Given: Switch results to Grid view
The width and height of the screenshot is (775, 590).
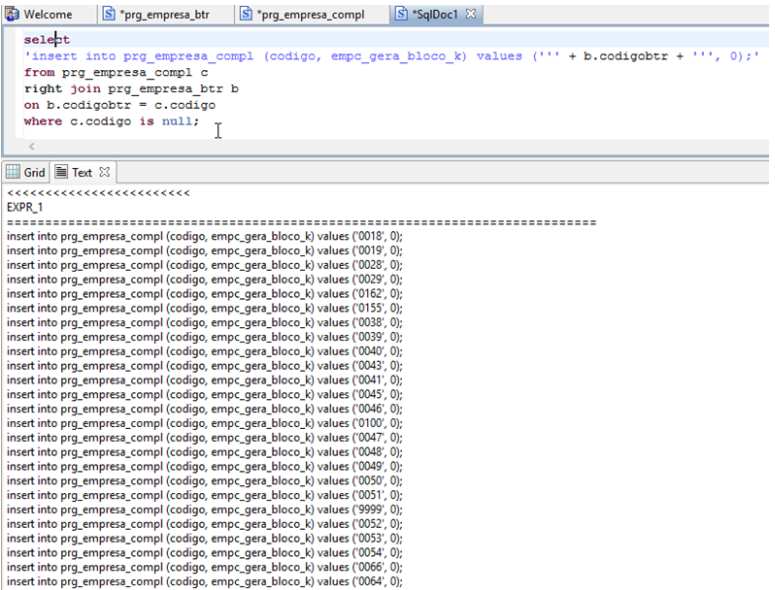Looking at the screenshot, I should click(x=26, y=172).
